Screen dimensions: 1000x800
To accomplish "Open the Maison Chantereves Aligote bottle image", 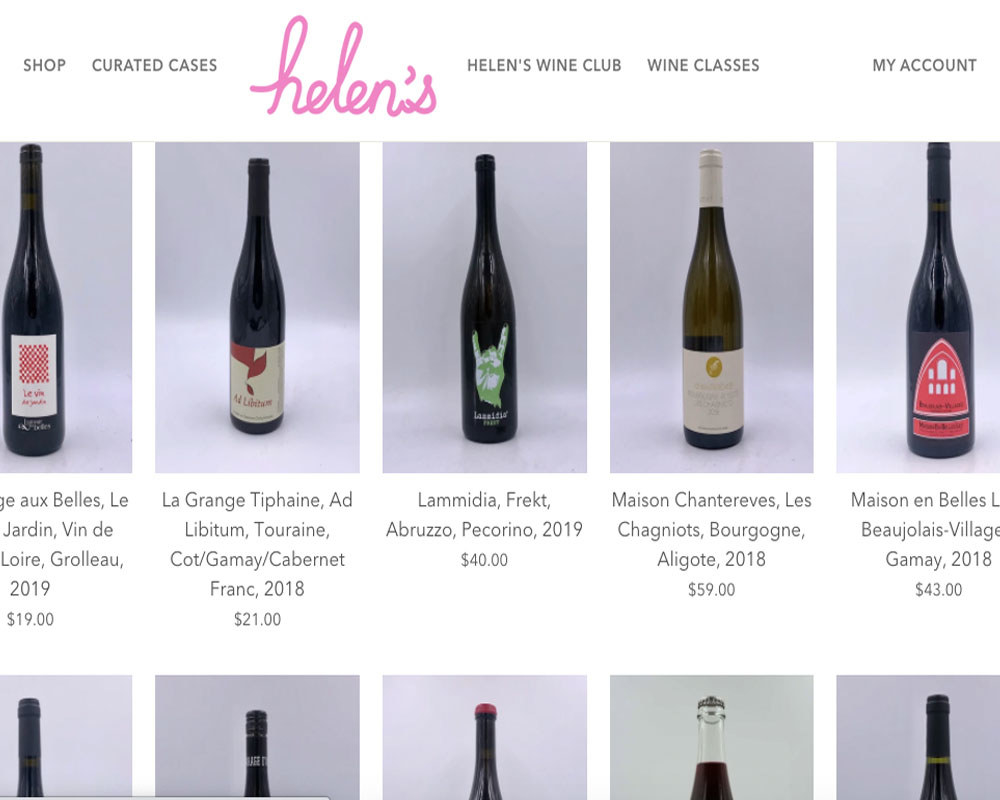I will point(712,307).
